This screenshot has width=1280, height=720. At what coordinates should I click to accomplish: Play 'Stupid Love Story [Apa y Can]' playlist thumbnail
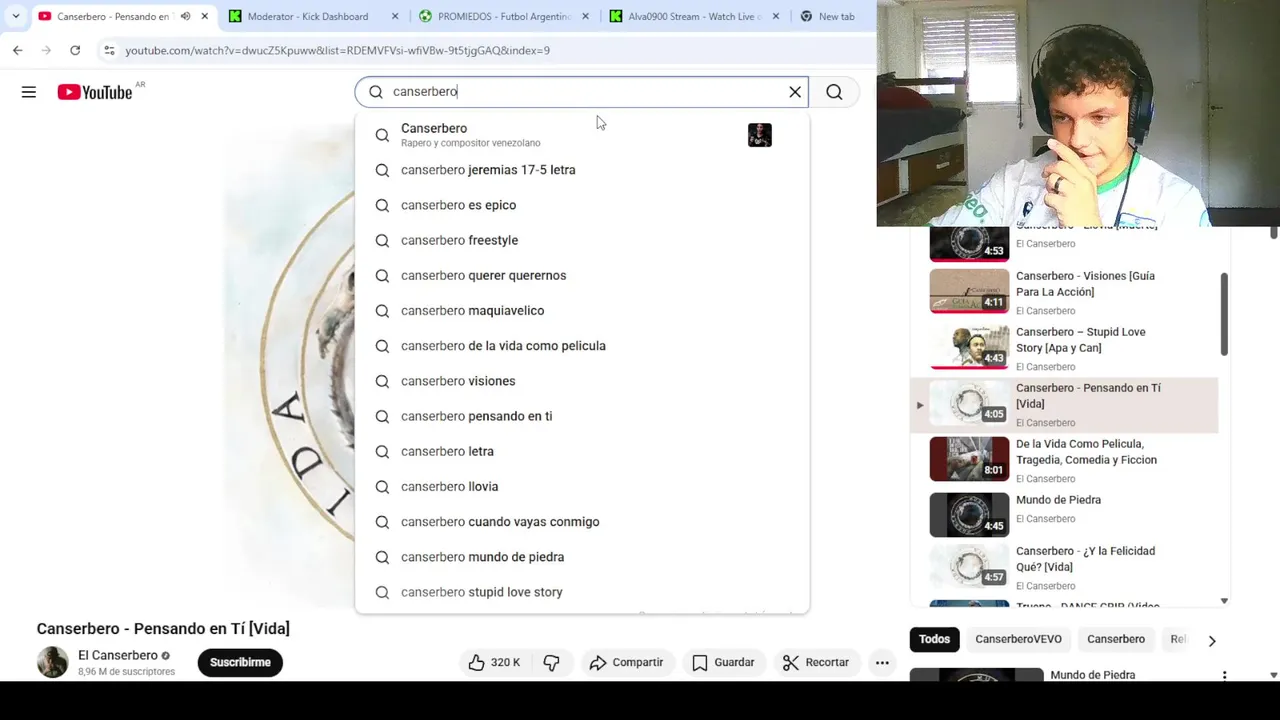[x=969, y=347]
